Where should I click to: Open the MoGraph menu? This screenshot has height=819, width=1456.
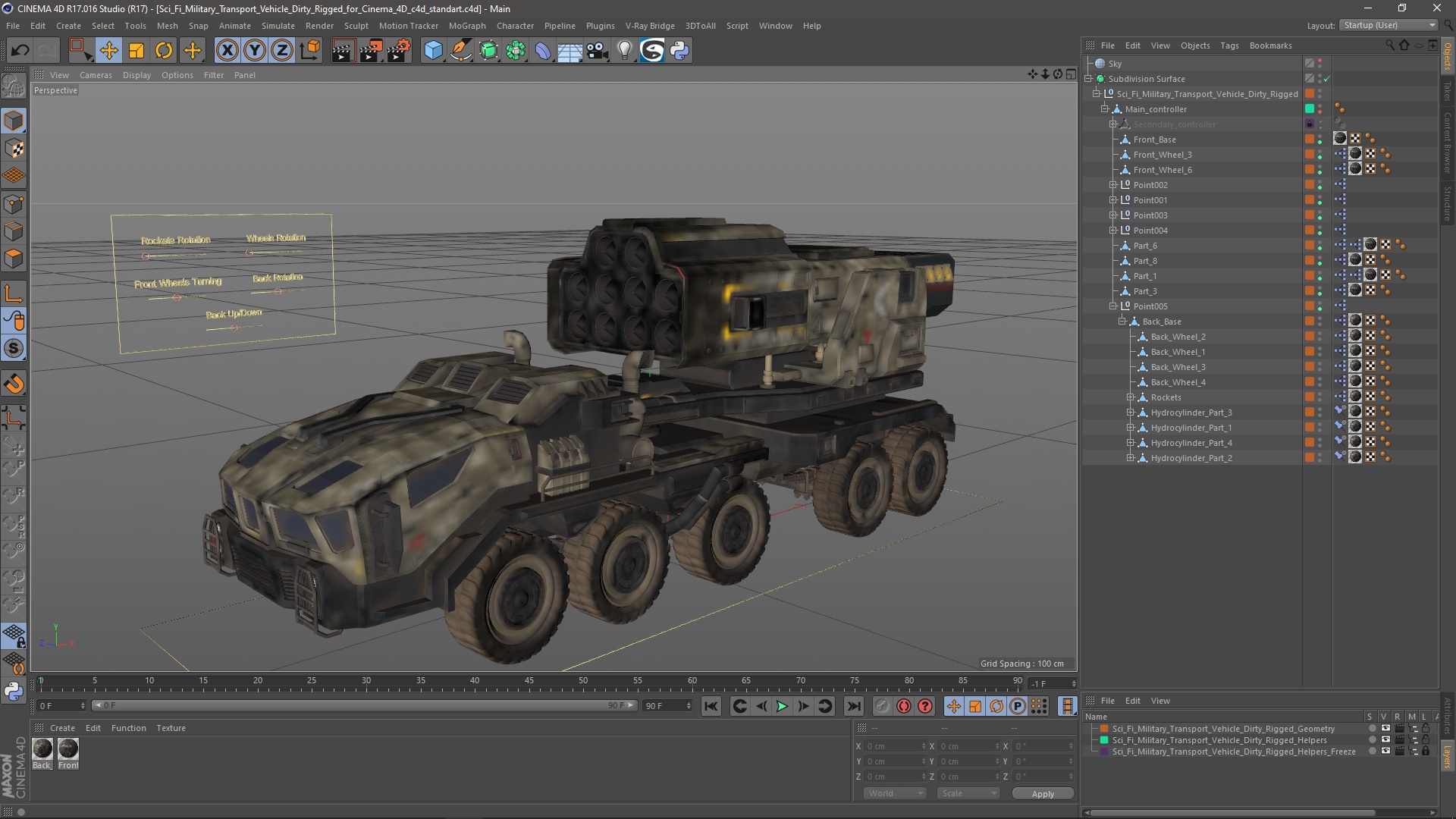pos(467,26)
